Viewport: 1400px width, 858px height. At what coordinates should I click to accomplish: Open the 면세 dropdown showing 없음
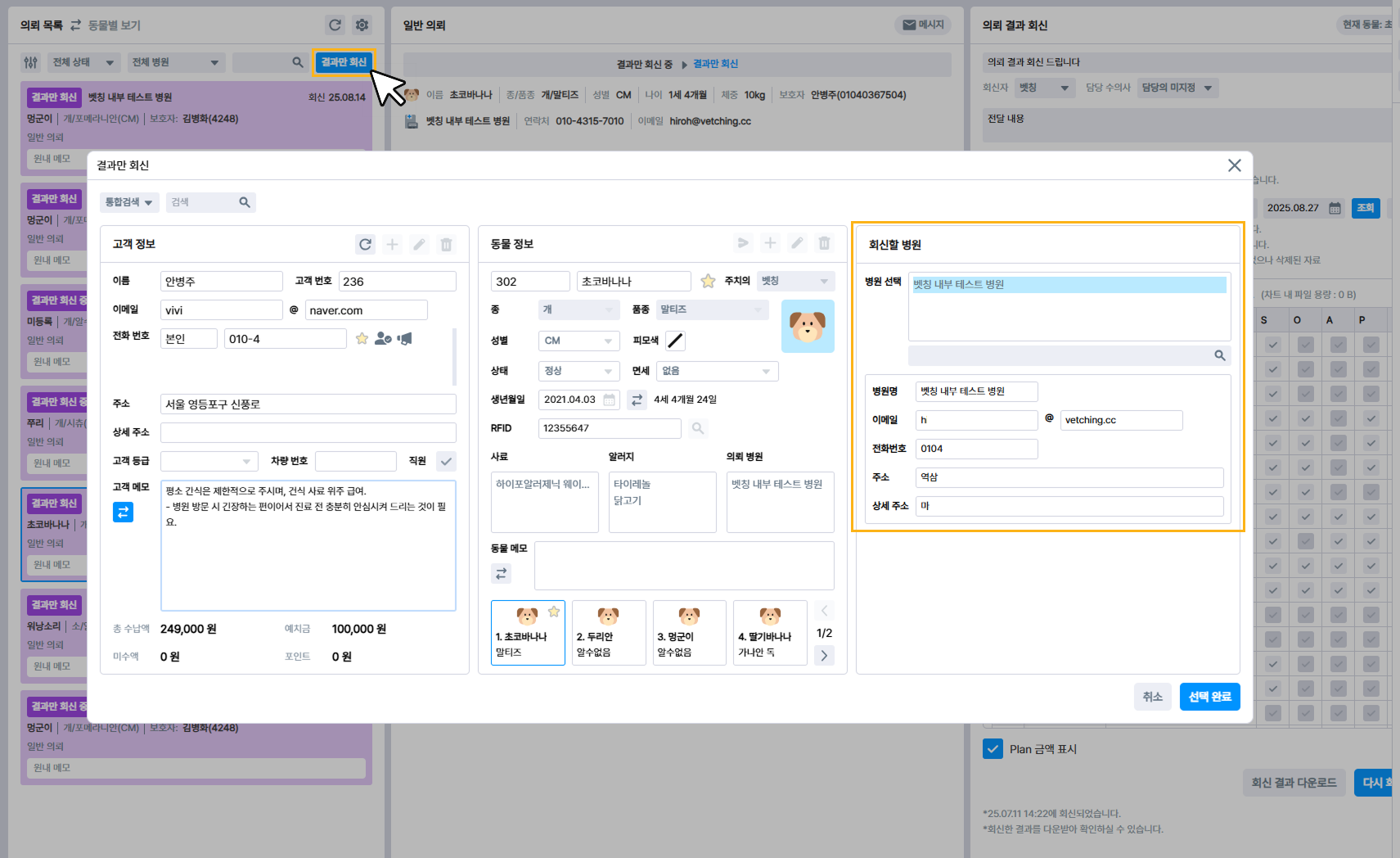(718, 371)
